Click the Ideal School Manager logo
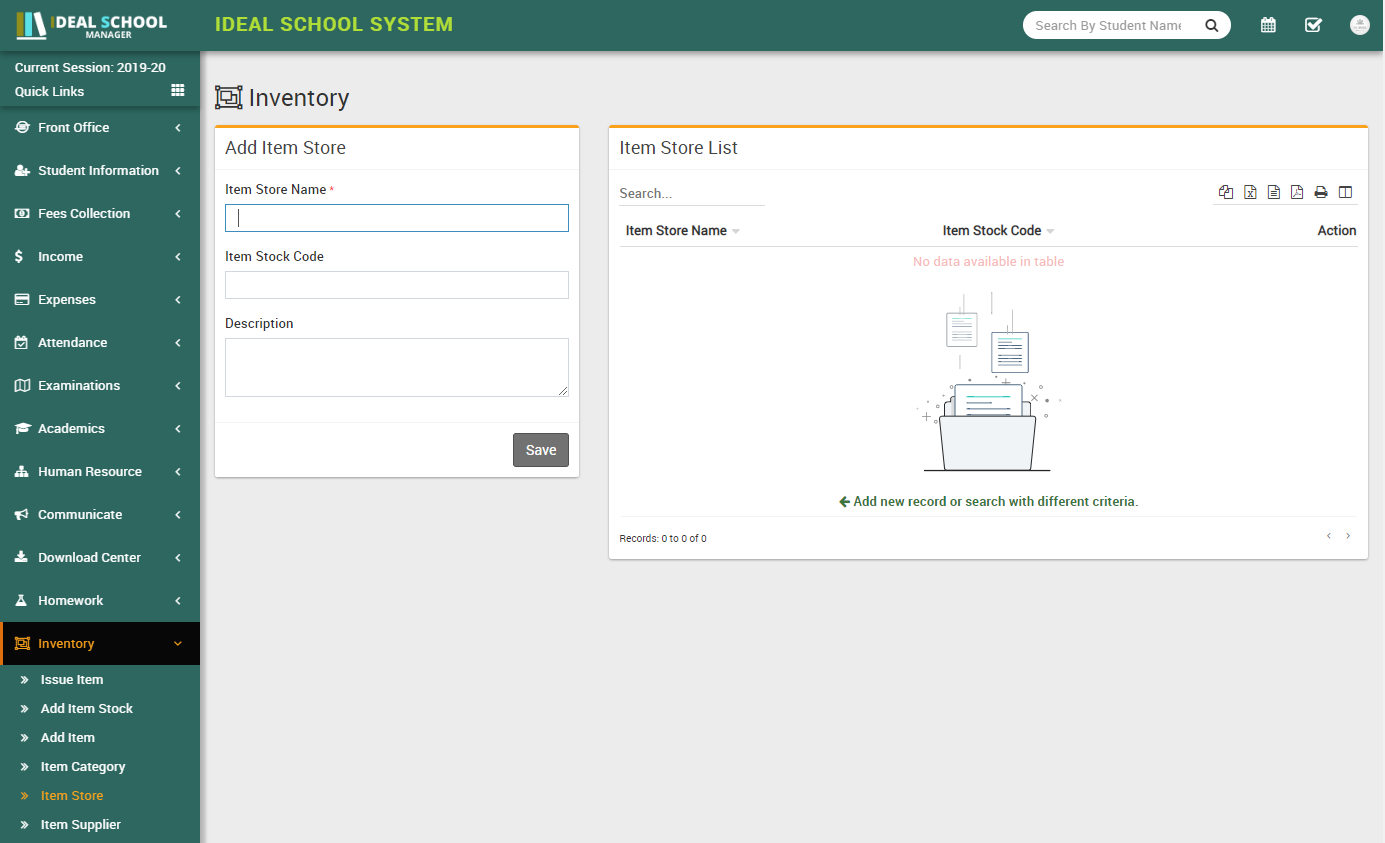Image resolution: width=1385 pixels, height=843 pixels. 92,25
